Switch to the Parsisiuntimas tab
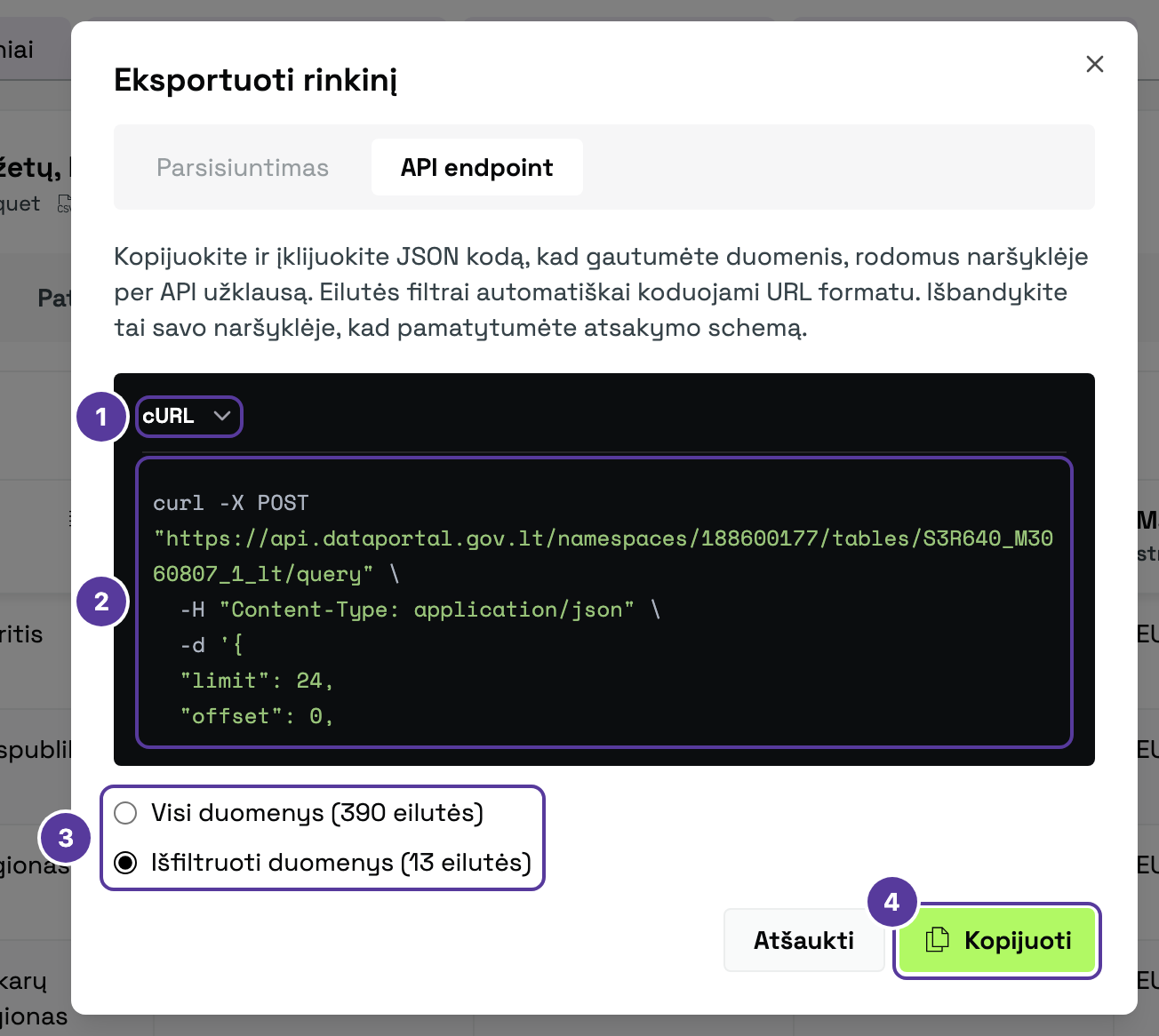The height and width of the screenshot is (1036, 1159). [243, 167]
